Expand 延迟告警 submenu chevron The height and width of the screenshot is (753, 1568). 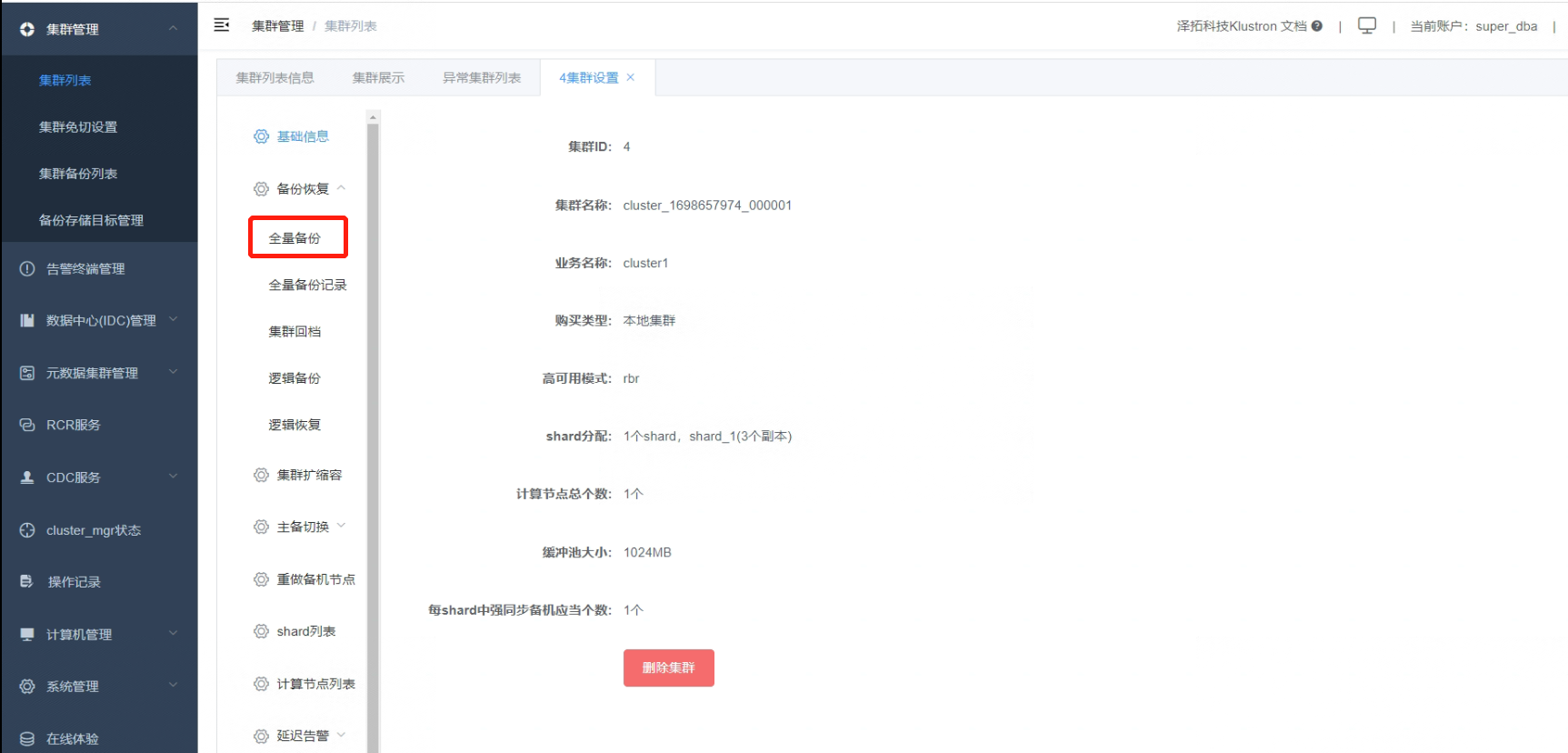[342, 735]
